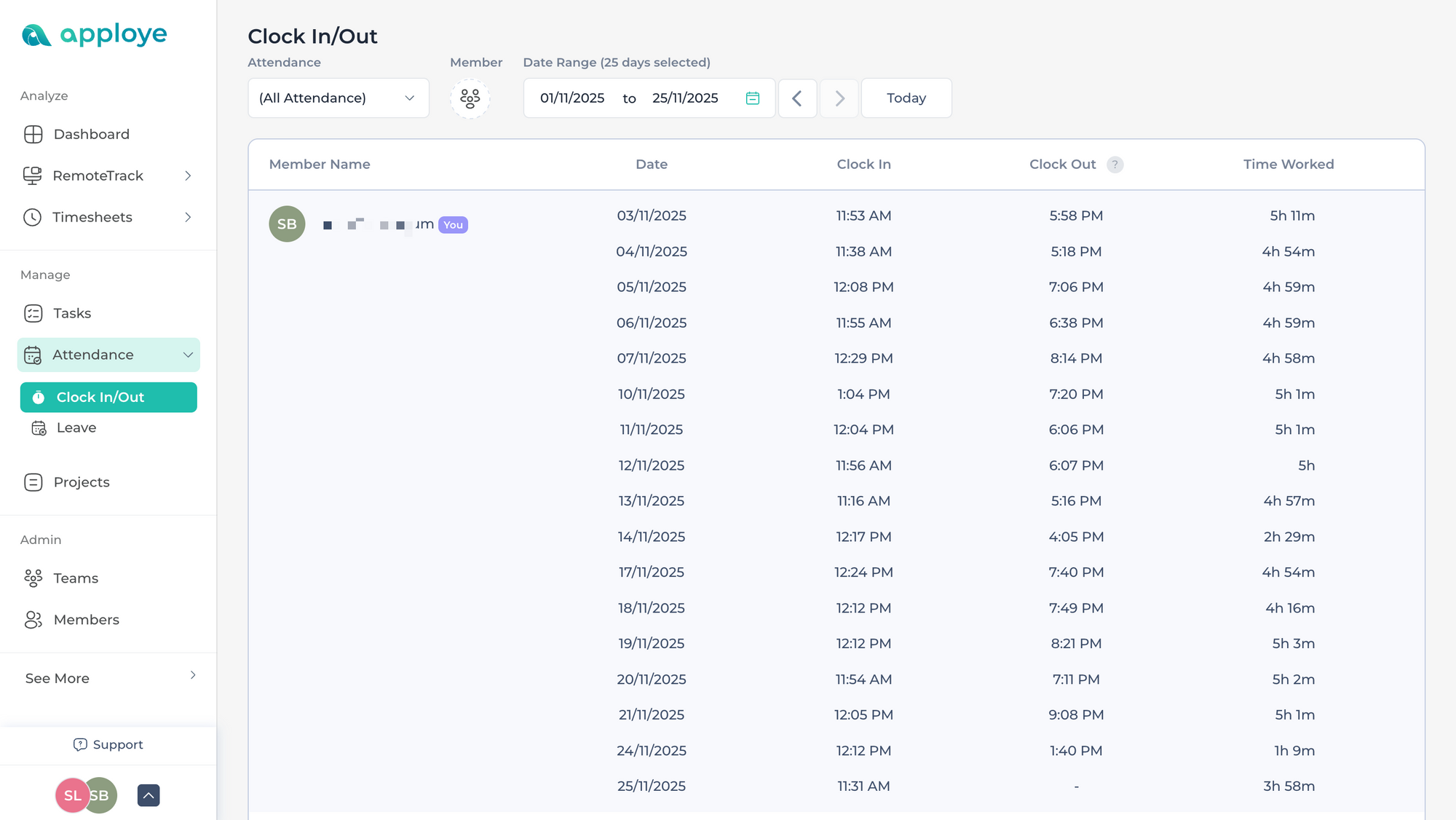Select the RemoteTrack sidebar icon

pyautogui.click(x=33, y=175)
